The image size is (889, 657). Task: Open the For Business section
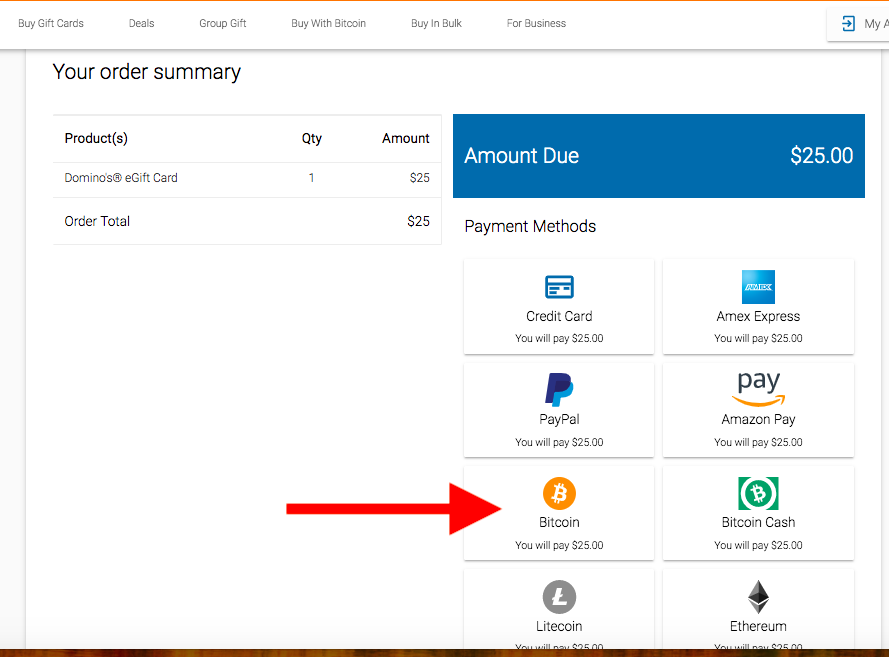click(x=536, y=23)
